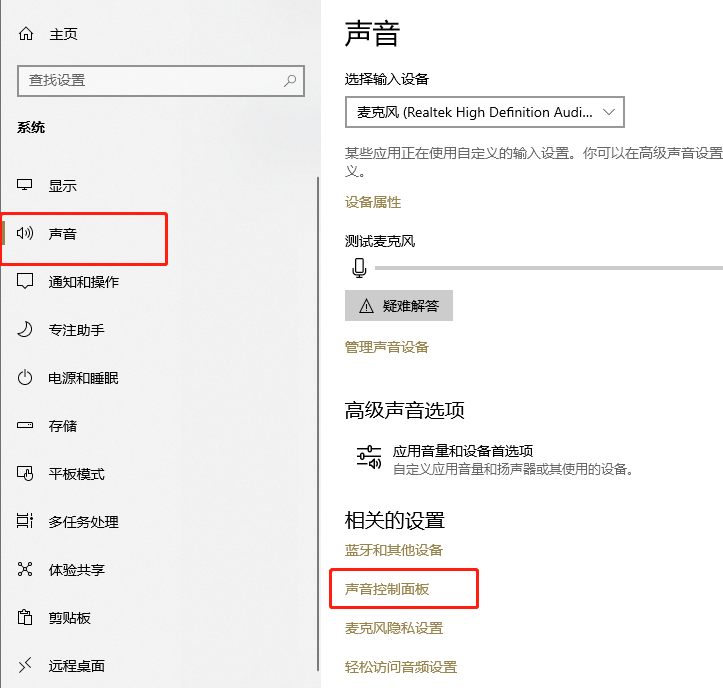
Task: Click the microphone icon under 测试麦克风
Action: (359, 268)
